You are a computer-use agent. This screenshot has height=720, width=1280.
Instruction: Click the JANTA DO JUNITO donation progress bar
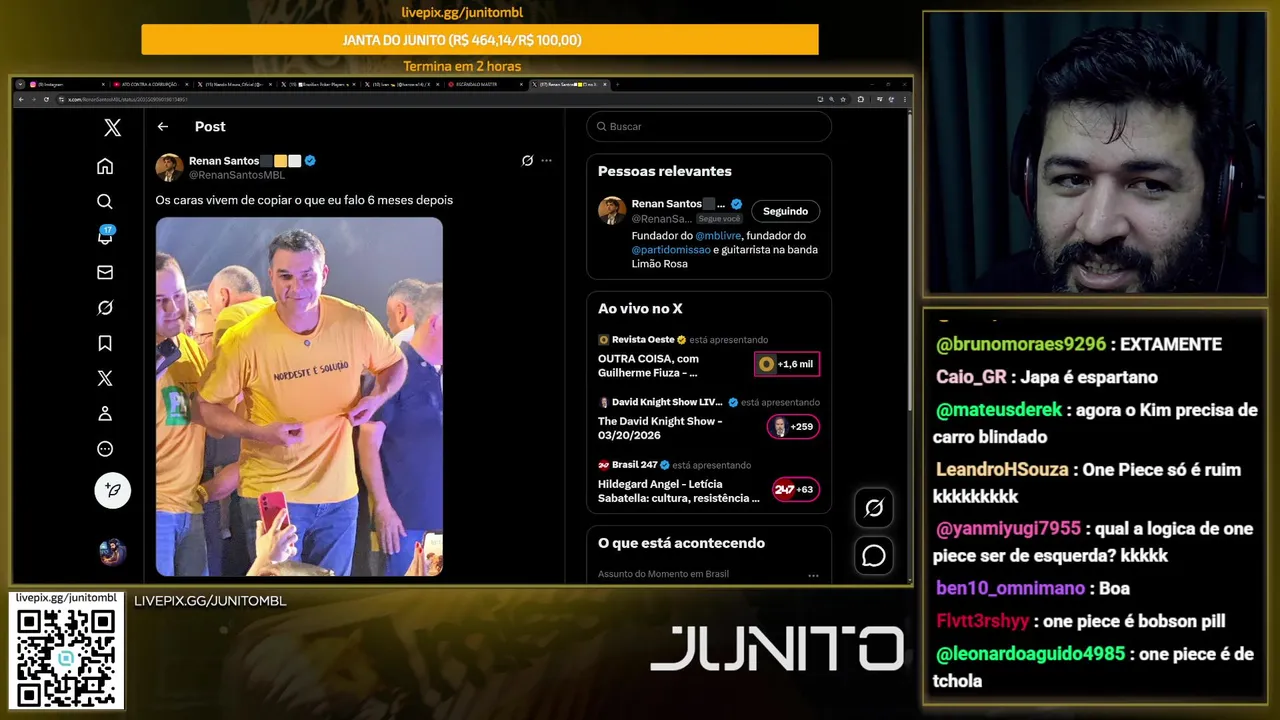tap(480, 40)
